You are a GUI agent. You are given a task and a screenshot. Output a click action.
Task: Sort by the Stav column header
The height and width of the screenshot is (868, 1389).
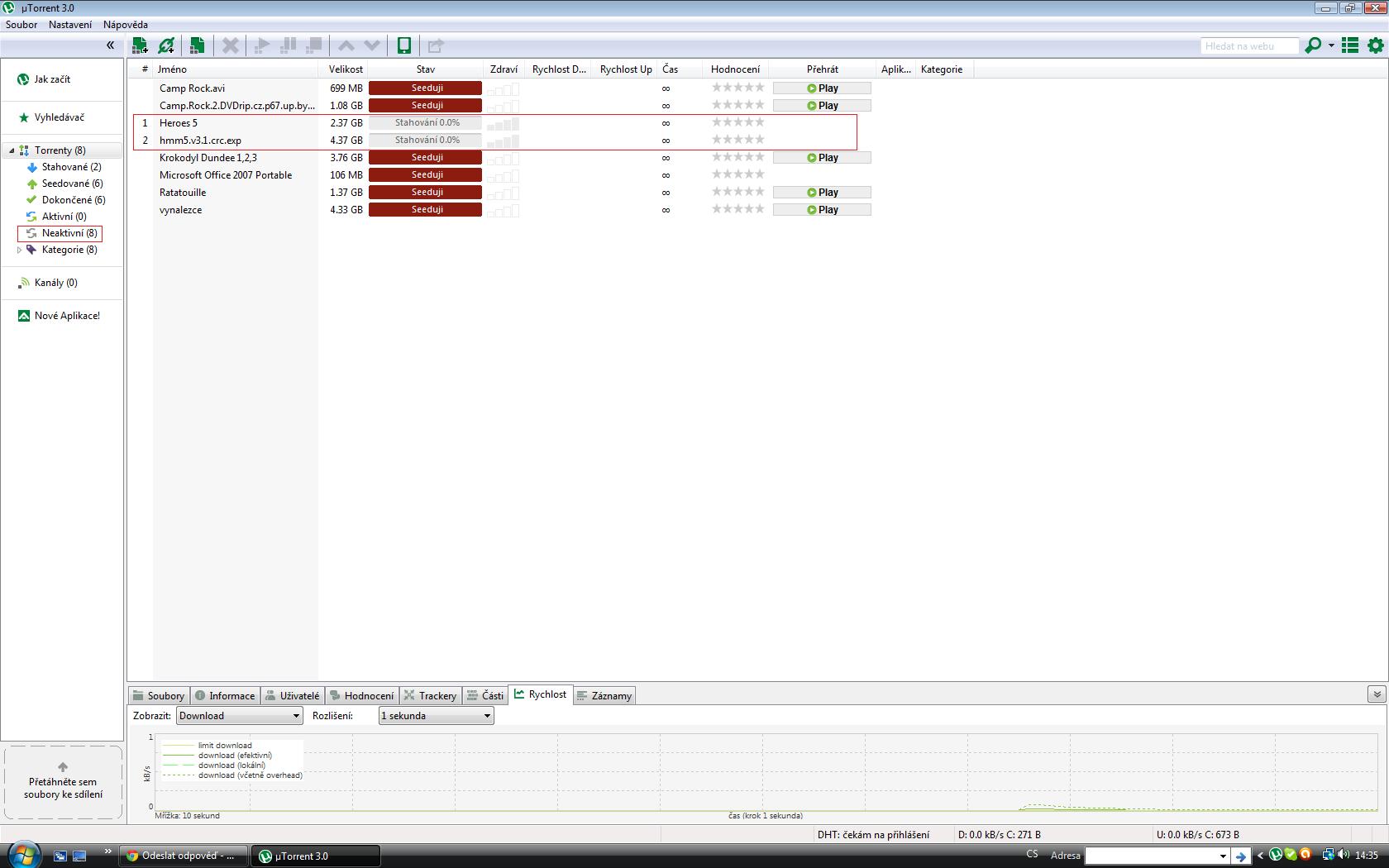pos(425,69)
